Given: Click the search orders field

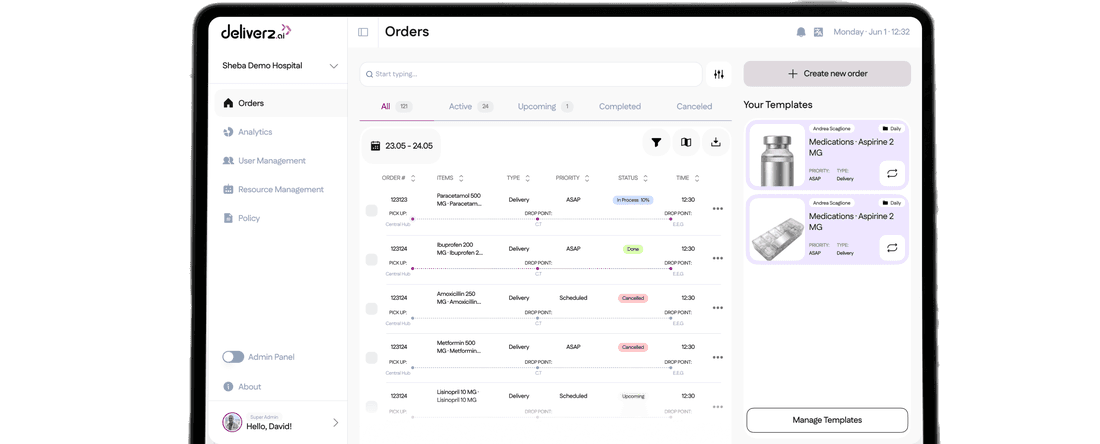Looking at the screenshot, I should (x=531, y=74).
